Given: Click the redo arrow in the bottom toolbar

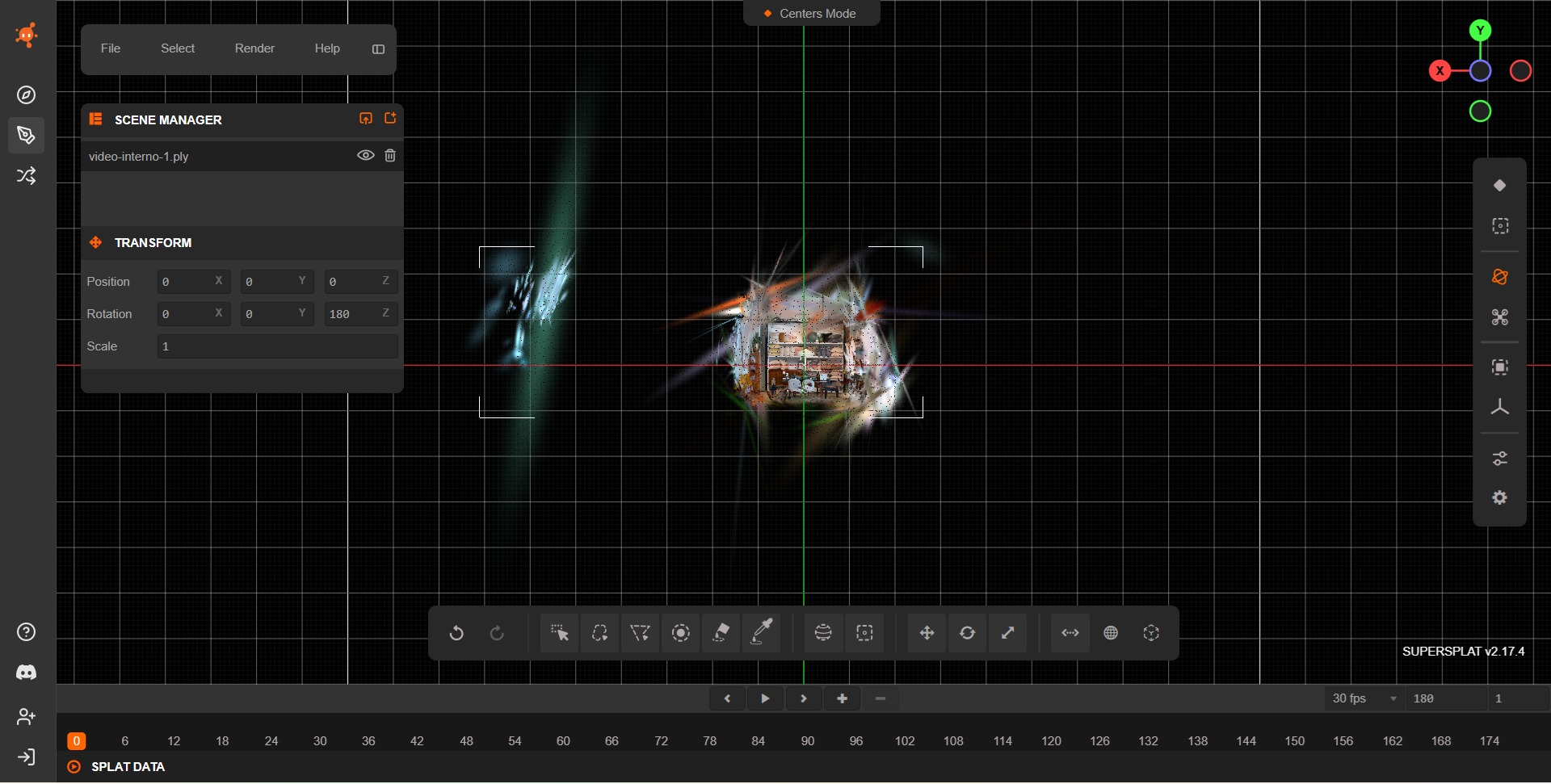Looking at the screenshot, I should (497, 634).
